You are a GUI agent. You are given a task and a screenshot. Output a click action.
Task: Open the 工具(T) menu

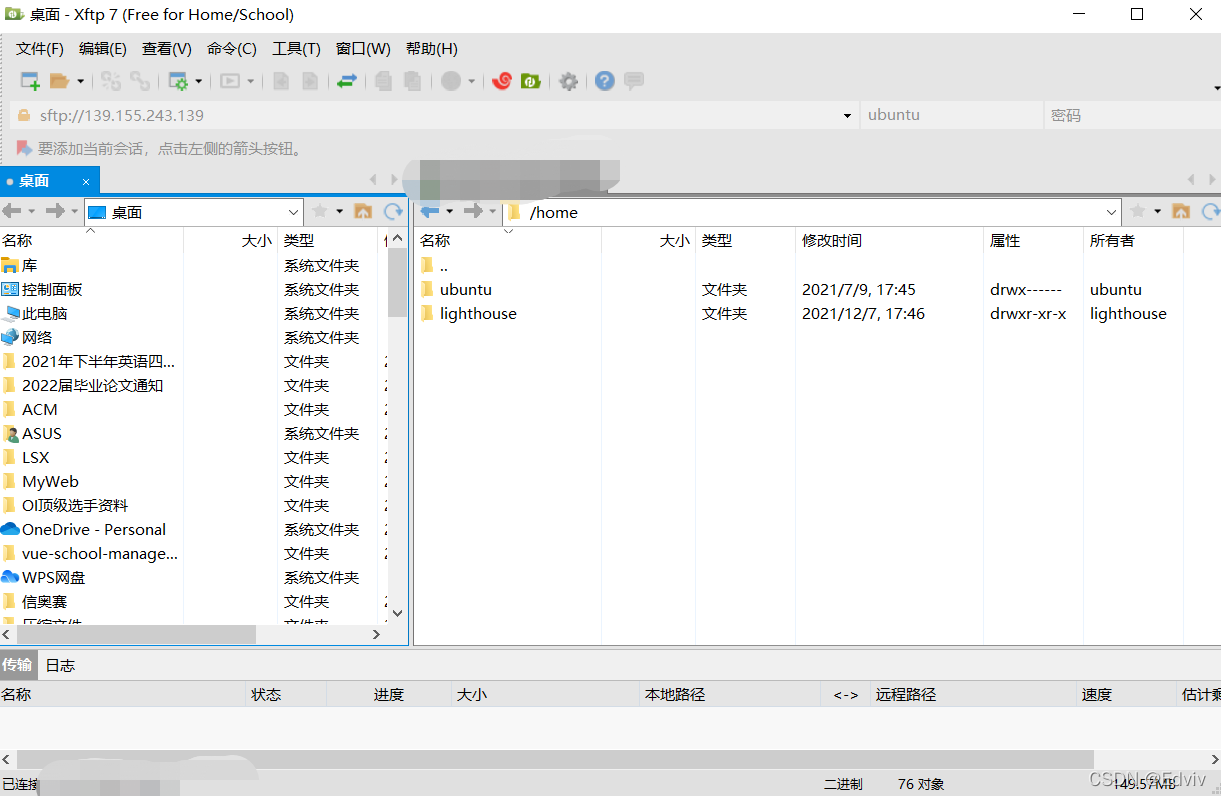[x=297, y=48]
